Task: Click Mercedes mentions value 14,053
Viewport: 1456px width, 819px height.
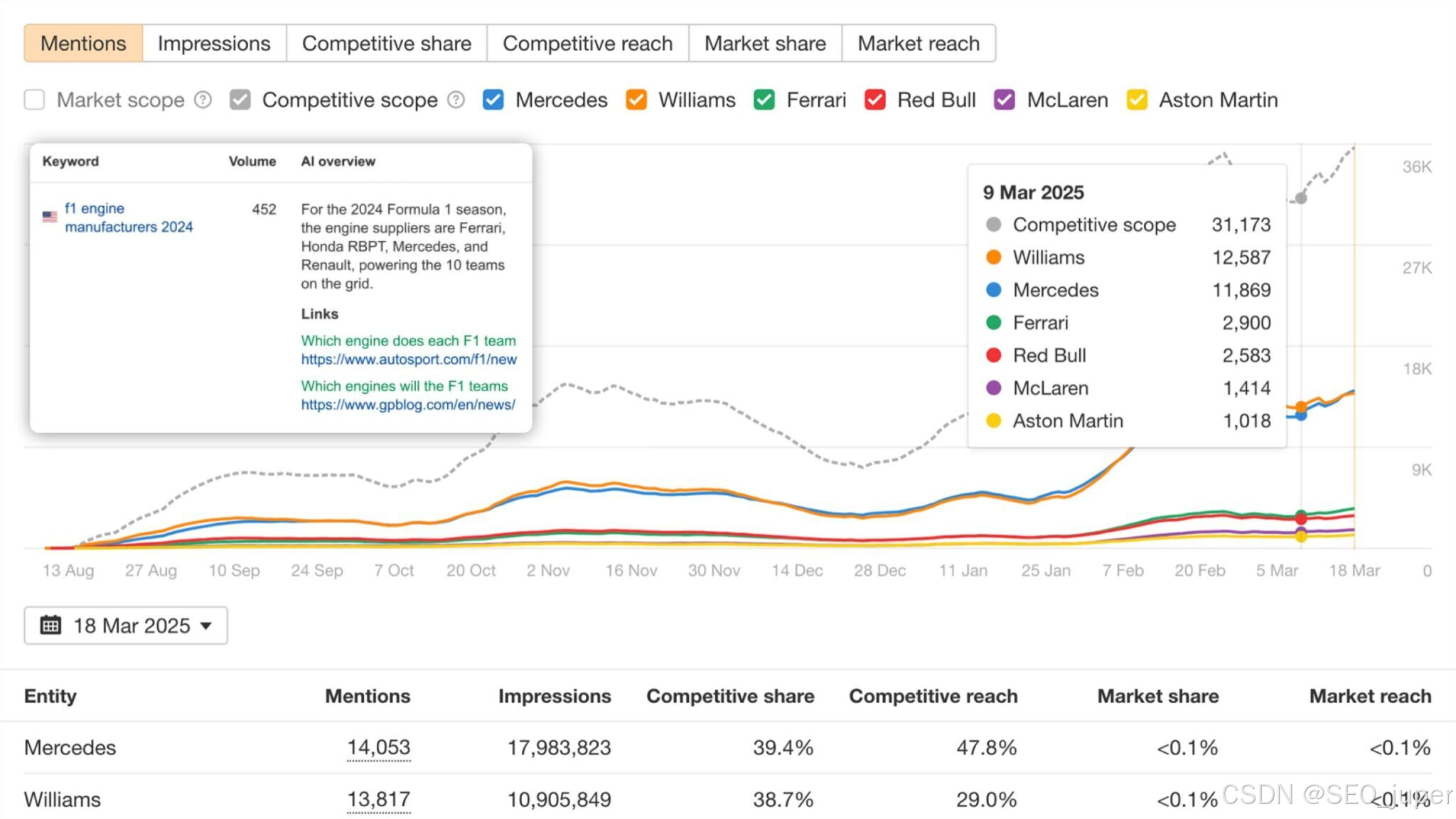Action: (x=378, y=747)
